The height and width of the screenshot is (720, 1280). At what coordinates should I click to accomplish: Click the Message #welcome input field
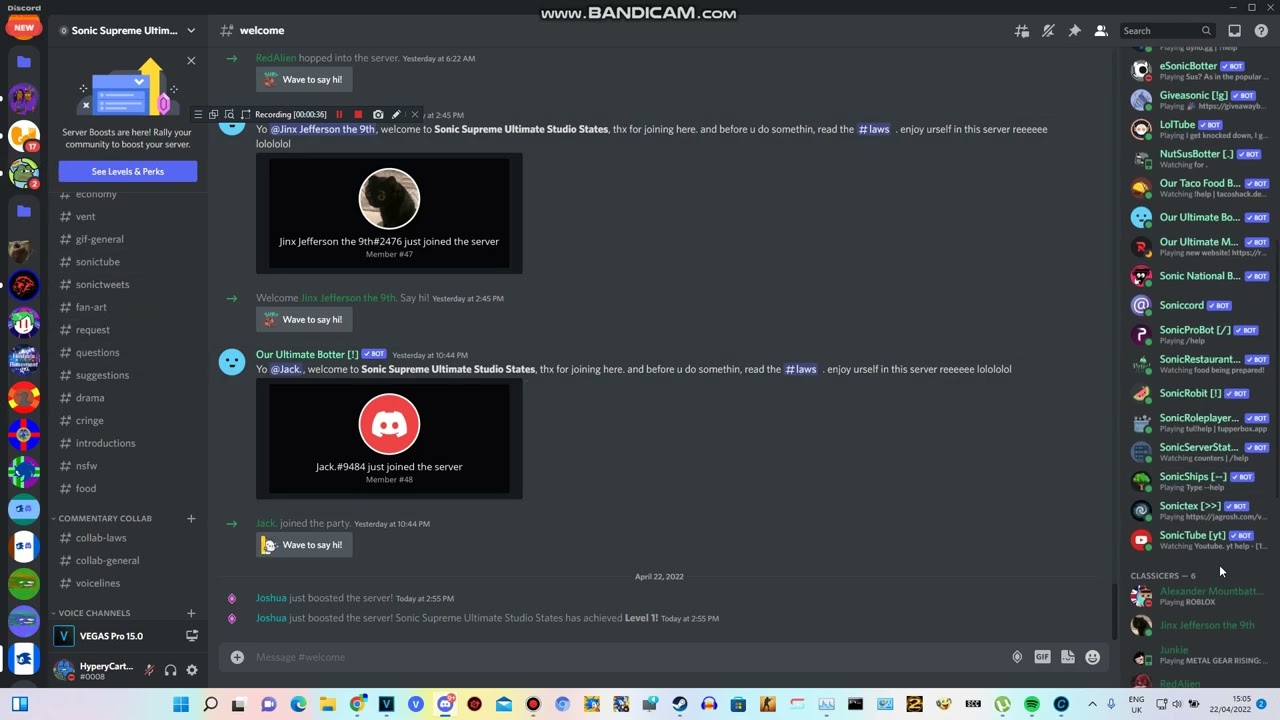click(628, 657)
